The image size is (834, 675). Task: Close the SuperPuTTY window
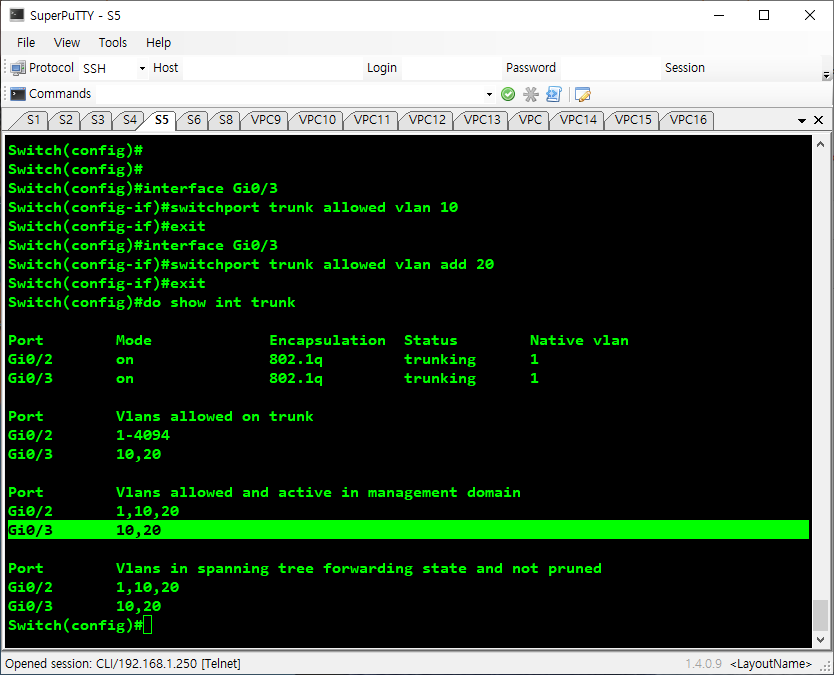pyautogui.click(x=810, y=15)
